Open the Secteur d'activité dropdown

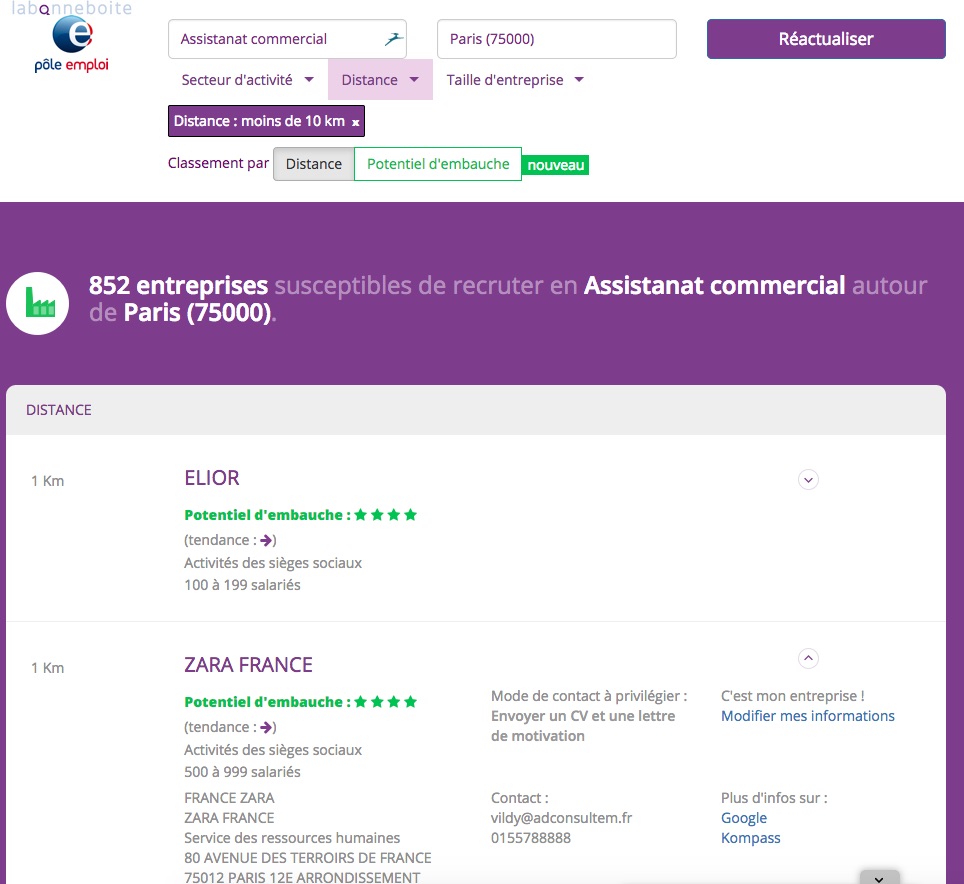point(248,80)
